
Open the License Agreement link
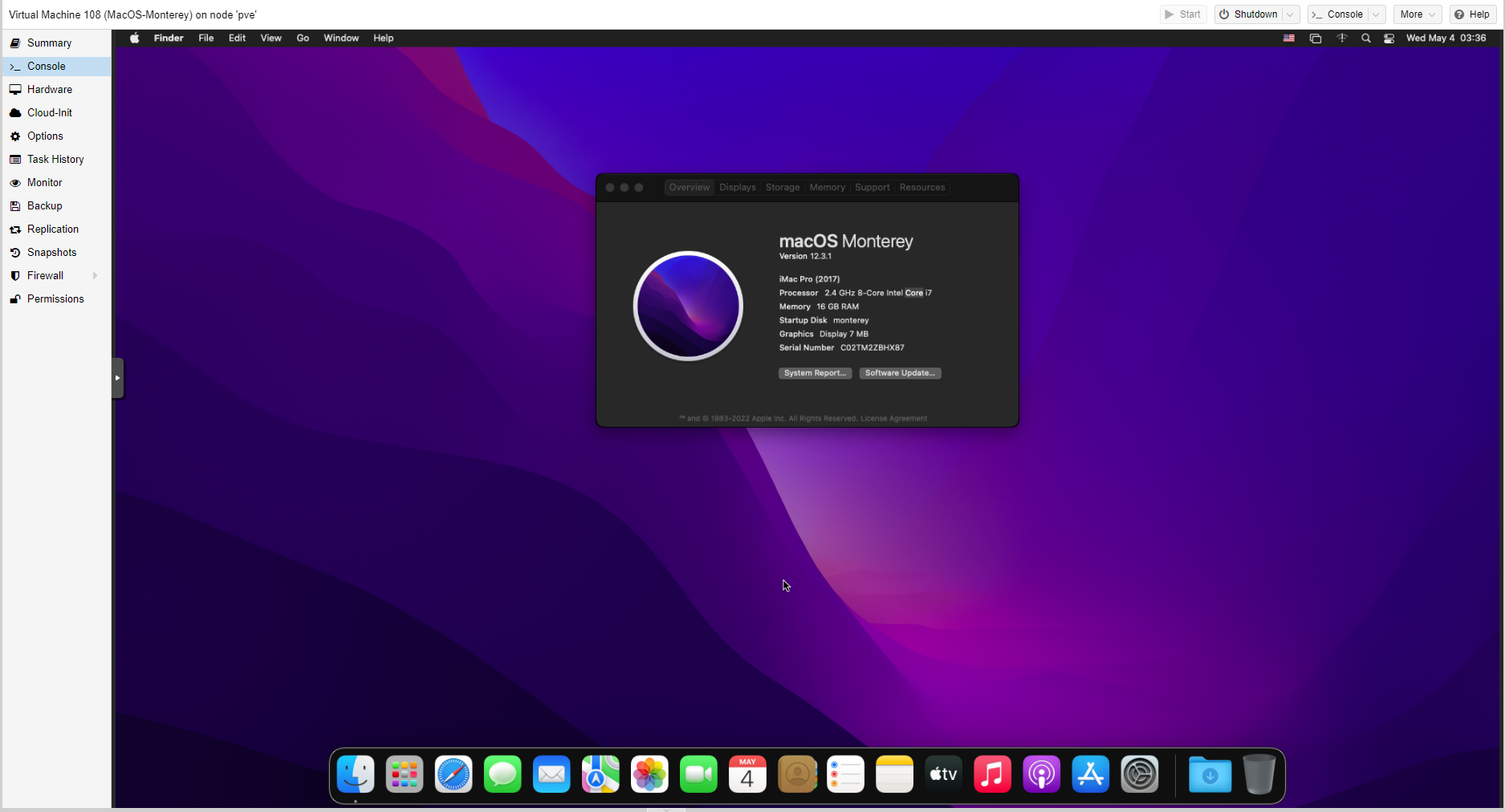pos(893,419)
